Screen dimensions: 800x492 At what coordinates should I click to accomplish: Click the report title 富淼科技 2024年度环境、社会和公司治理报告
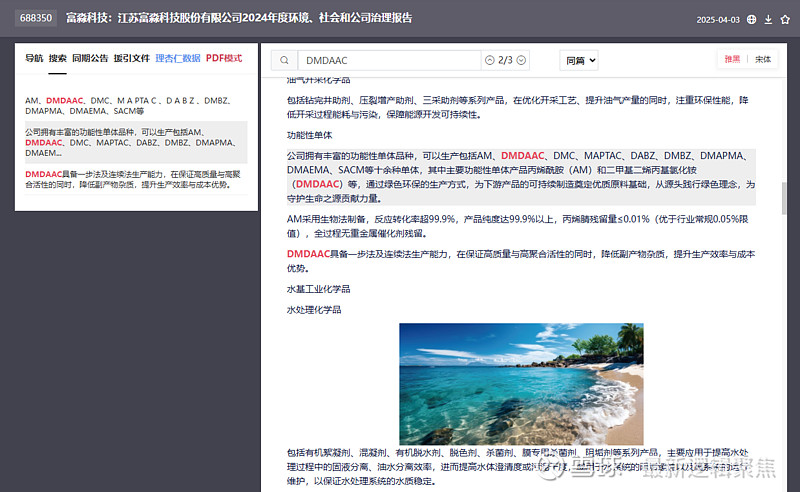tap(239, 18)
